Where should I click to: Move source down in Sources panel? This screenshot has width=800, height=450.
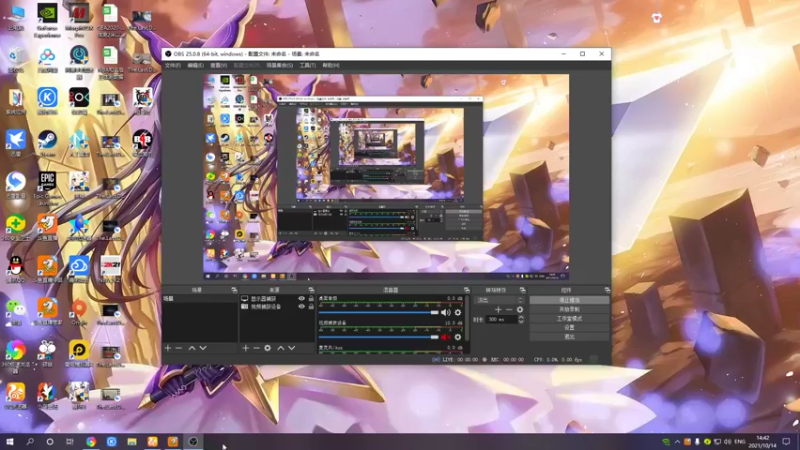(x=292, y=348)
